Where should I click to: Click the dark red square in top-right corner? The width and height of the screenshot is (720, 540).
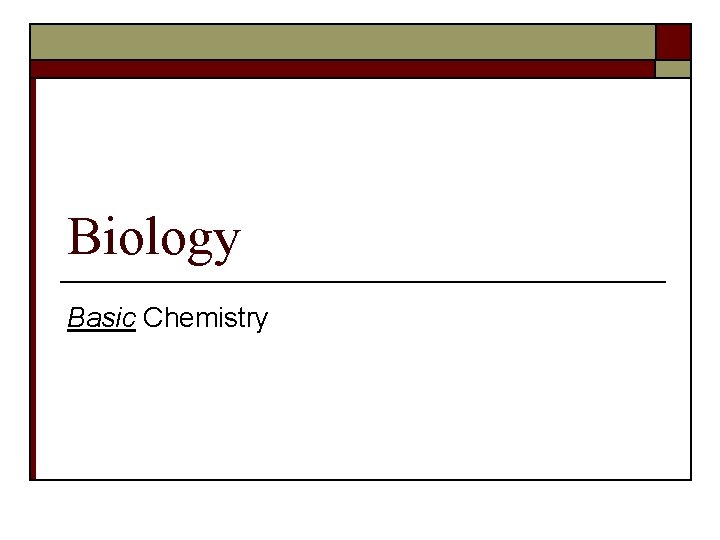coord(673,42)
